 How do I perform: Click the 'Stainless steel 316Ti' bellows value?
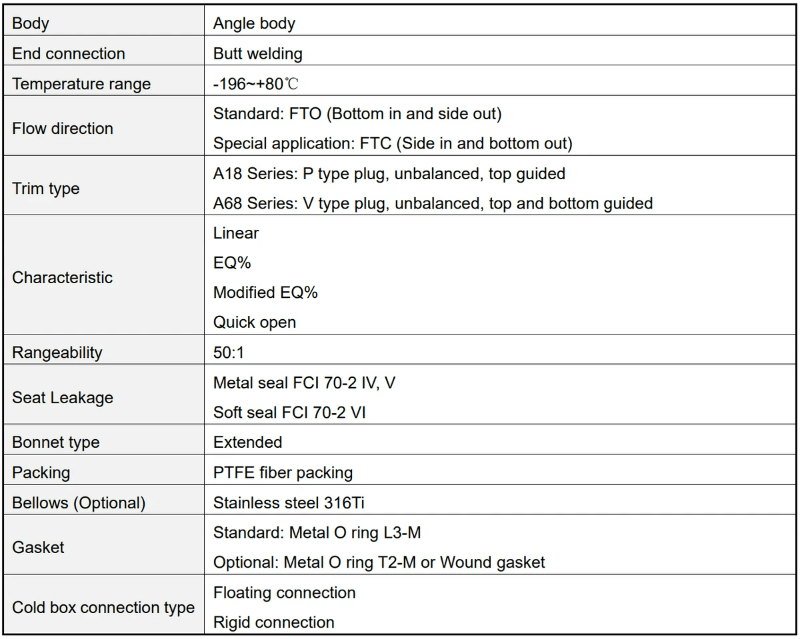pyautogui.click(x=288, y=502)
